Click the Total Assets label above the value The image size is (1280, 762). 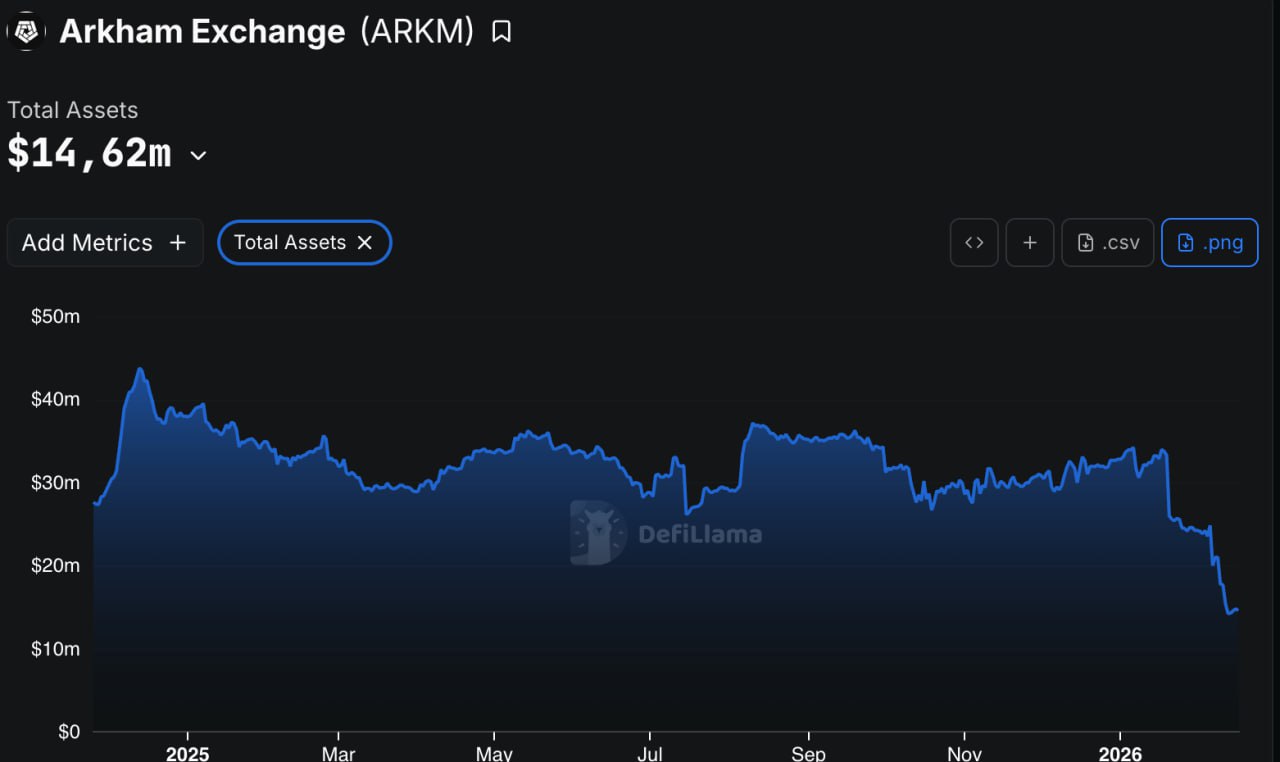pos(73,110)
